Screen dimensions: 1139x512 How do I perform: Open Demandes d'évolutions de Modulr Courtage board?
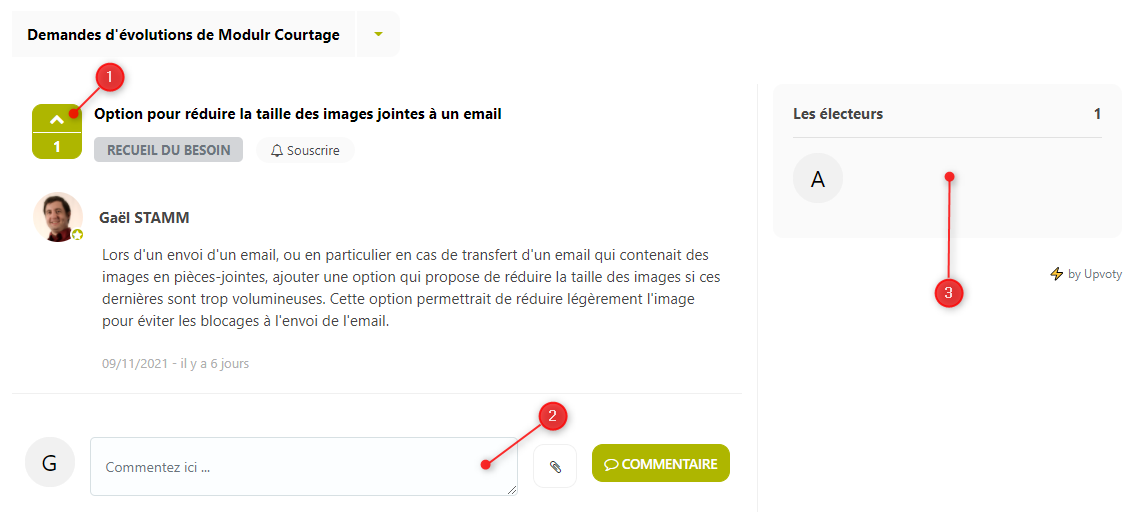pyautogui.click(x=183, y=35)
